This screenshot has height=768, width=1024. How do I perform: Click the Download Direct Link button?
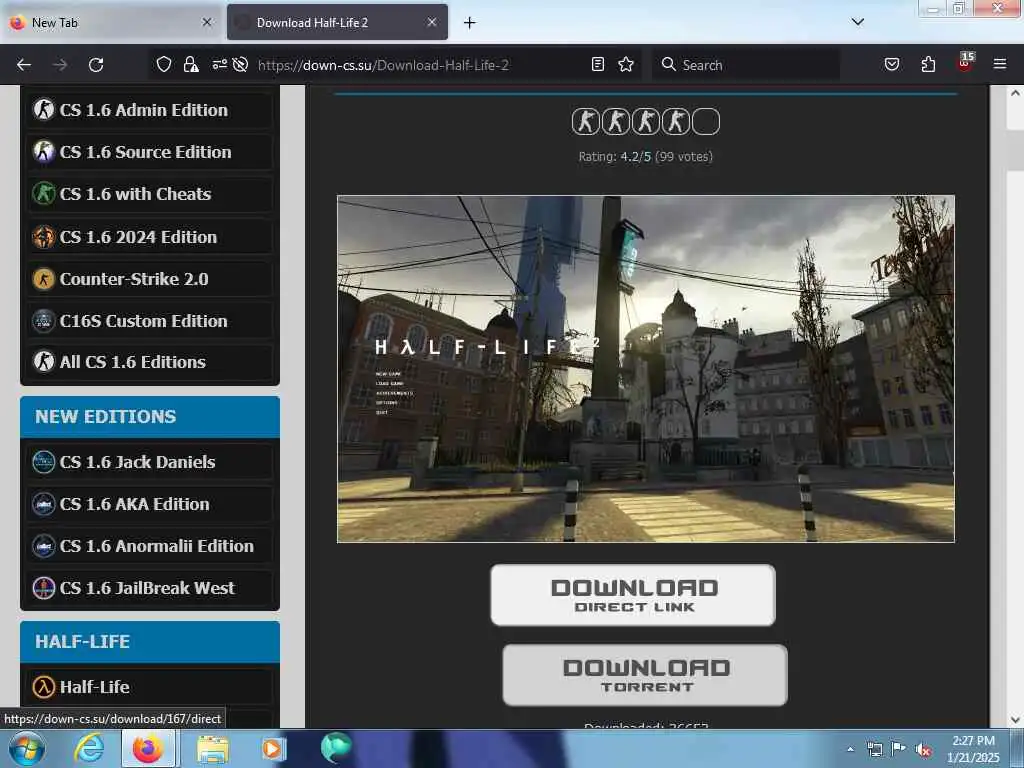pyautogui.click(x=633, y=595)
